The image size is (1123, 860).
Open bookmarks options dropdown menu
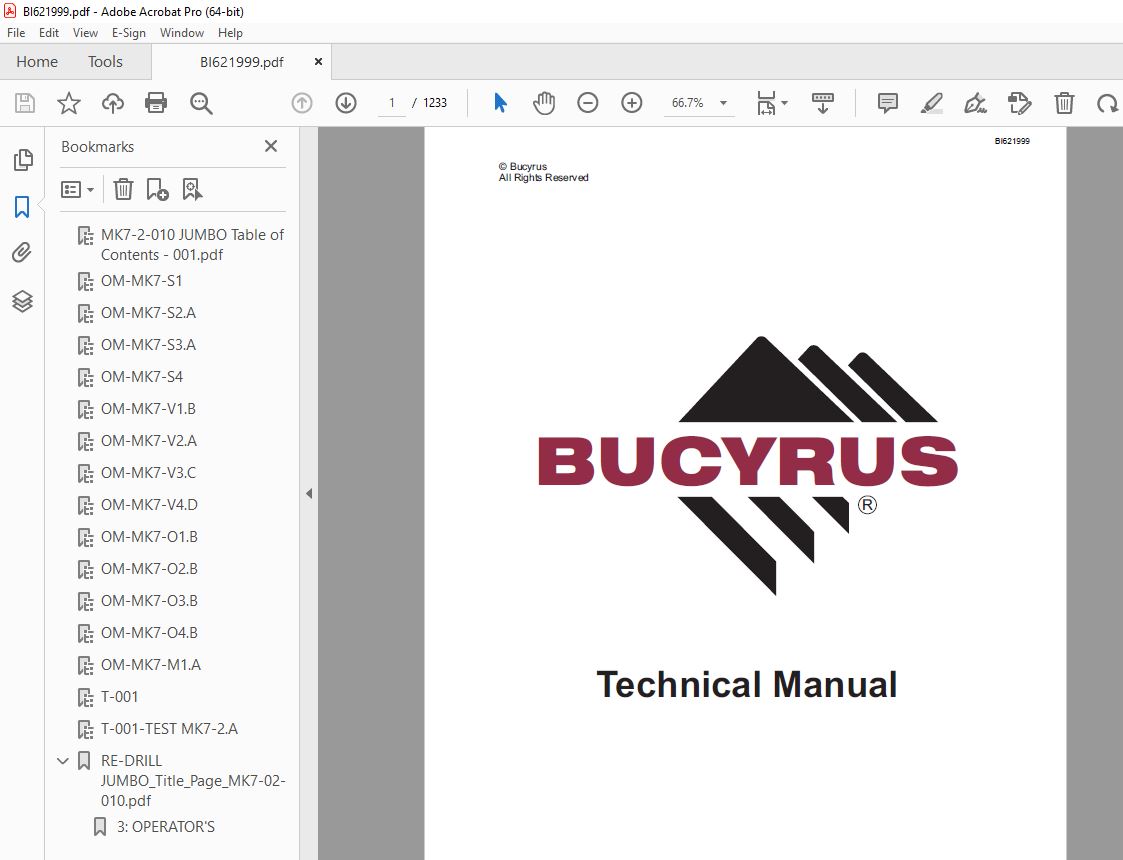click(77, 190)
